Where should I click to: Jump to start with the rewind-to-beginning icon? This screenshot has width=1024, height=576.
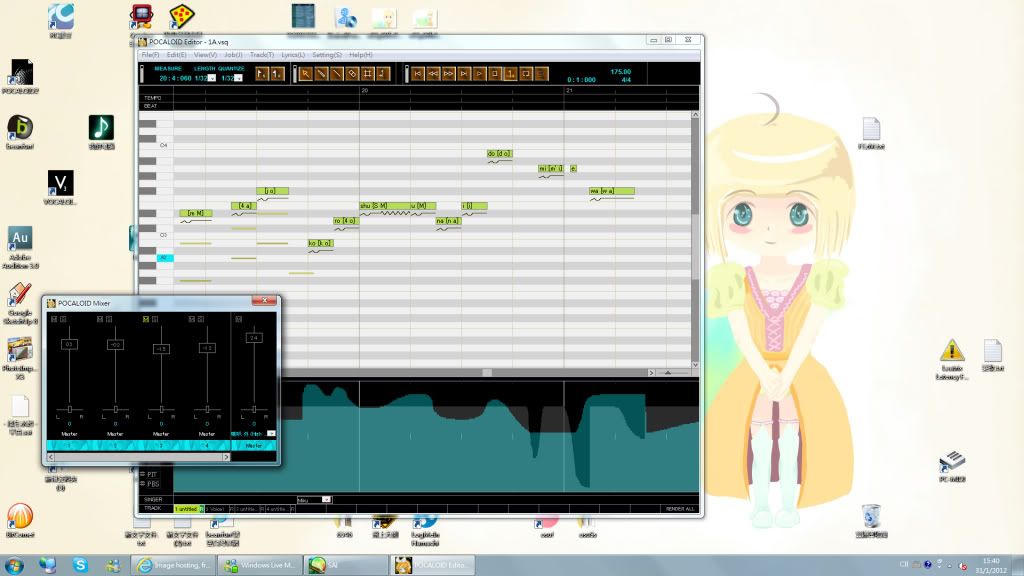click(418, 74)
